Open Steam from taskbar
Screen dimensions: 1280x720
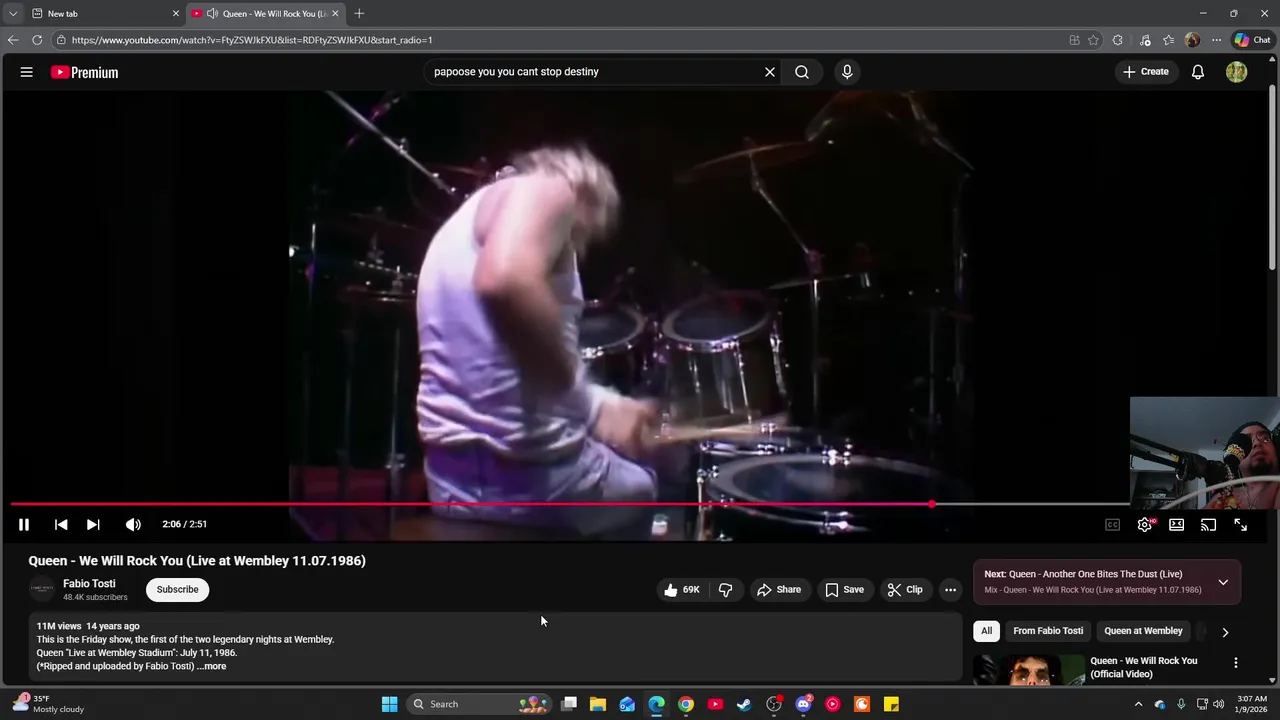[x=744, y=704]
